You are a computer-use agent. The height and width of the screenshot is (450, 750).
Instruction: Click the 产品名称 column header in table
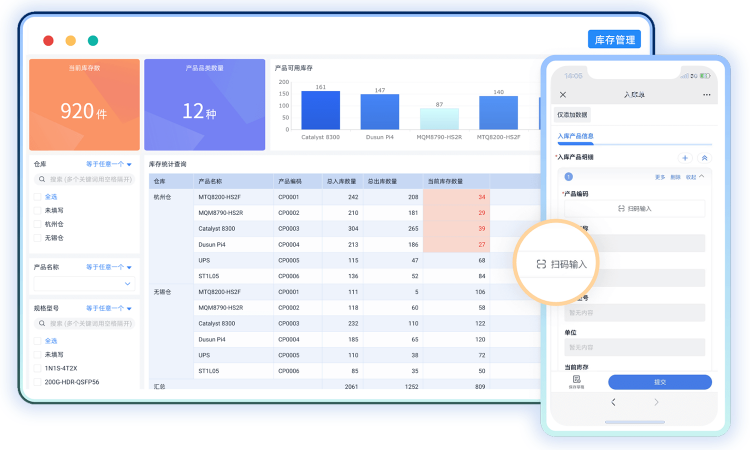point(233,181)
